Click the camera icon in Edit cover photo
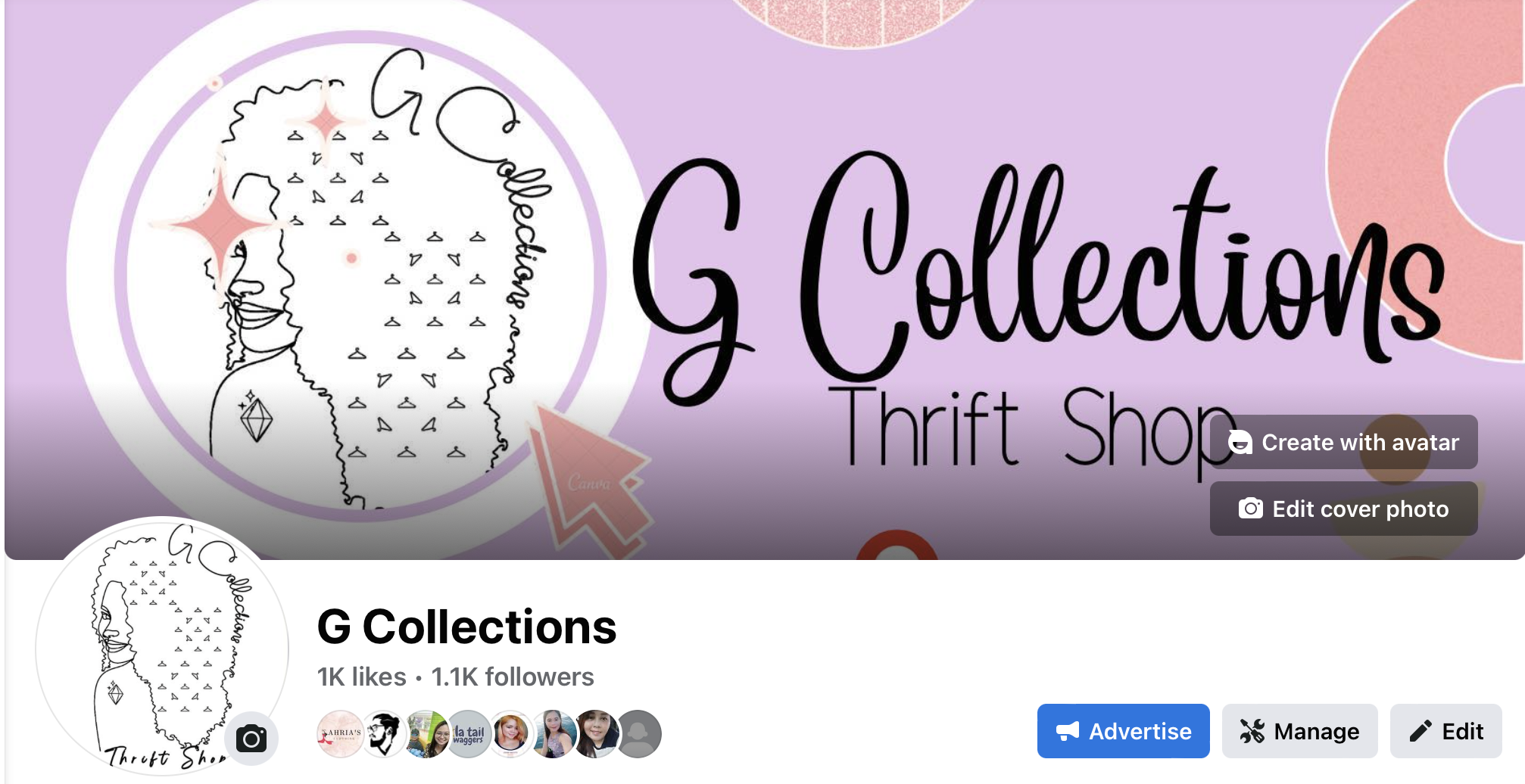1525x784 pixels. (x=1250, y=509)
